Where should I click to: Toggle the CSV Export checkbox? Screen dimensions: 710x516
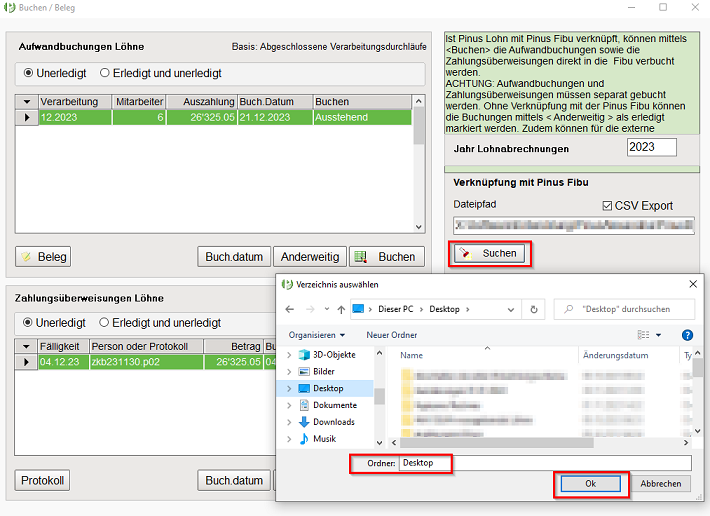pos(607,206)
